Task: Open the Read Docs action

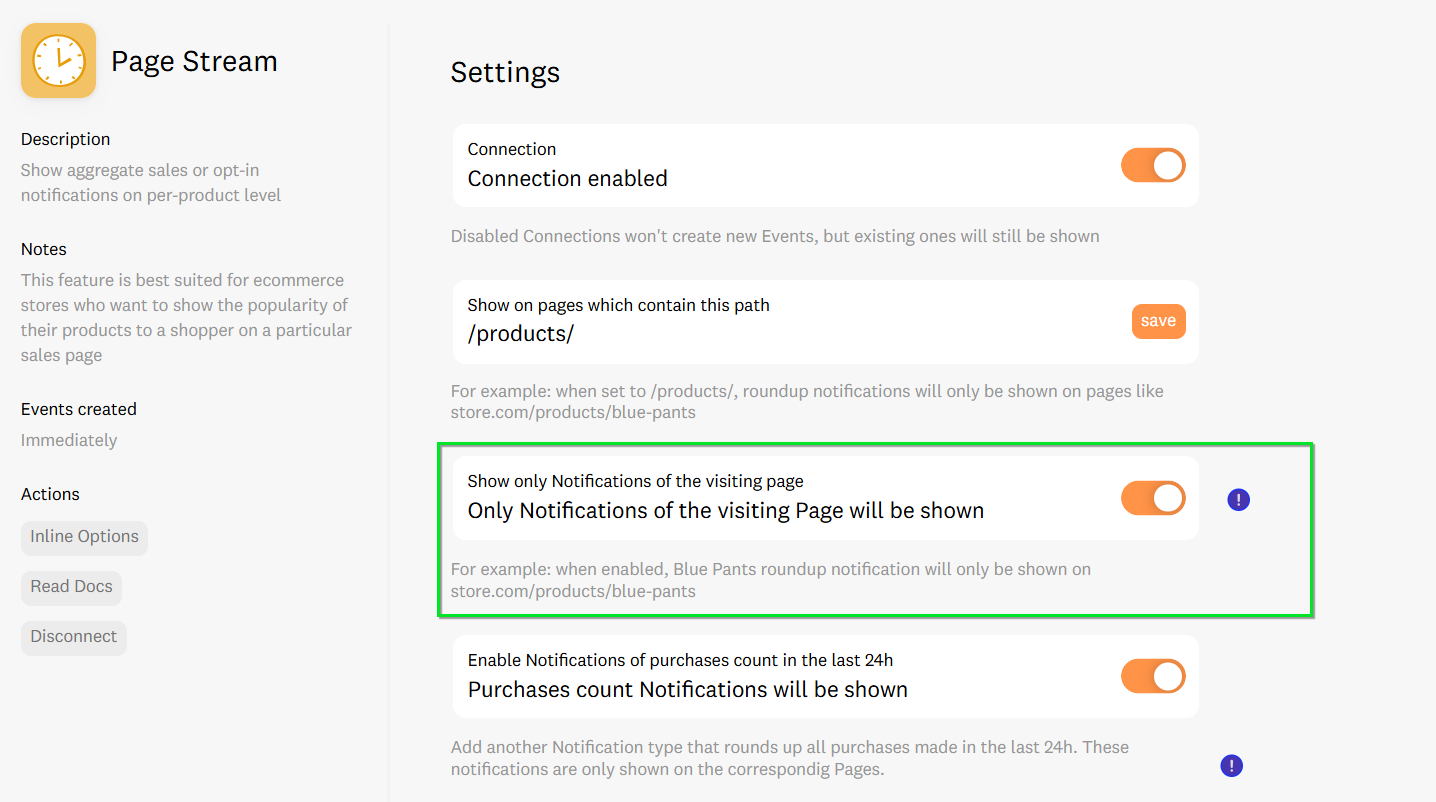Action: [71, 587]
